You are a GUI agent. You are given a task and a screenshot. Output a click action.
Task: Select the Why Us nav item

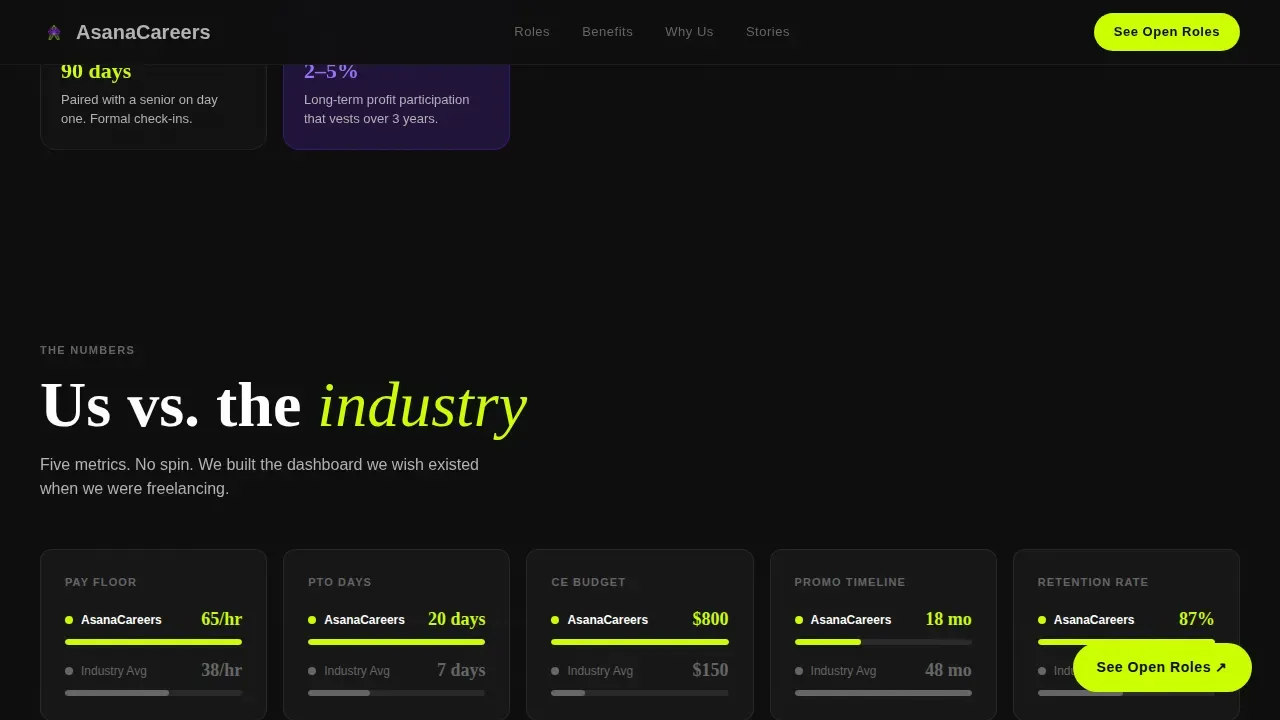click(x=689, y=32)
